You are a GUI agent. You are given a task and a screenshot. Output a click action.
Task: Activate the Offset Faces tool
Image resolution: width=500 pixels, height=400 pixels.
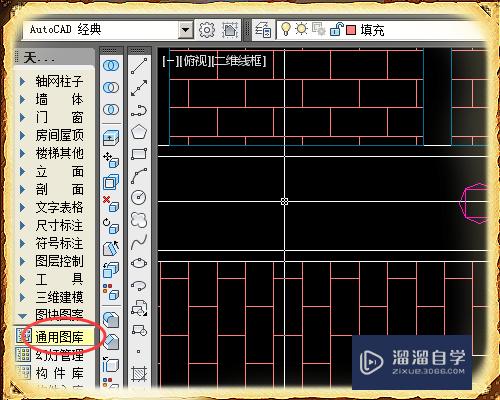pos(111,182)
